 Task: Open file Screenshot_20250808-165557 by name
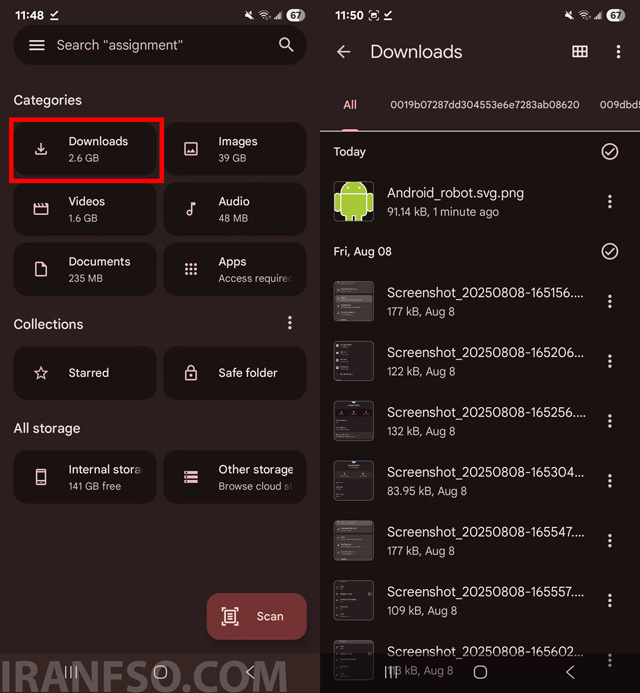(x=485, y=592)
